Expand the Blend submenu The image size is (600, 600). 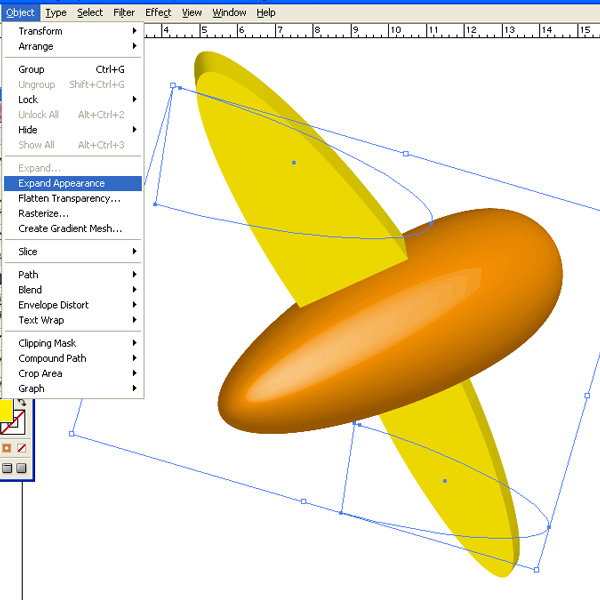tap(73, 290)
